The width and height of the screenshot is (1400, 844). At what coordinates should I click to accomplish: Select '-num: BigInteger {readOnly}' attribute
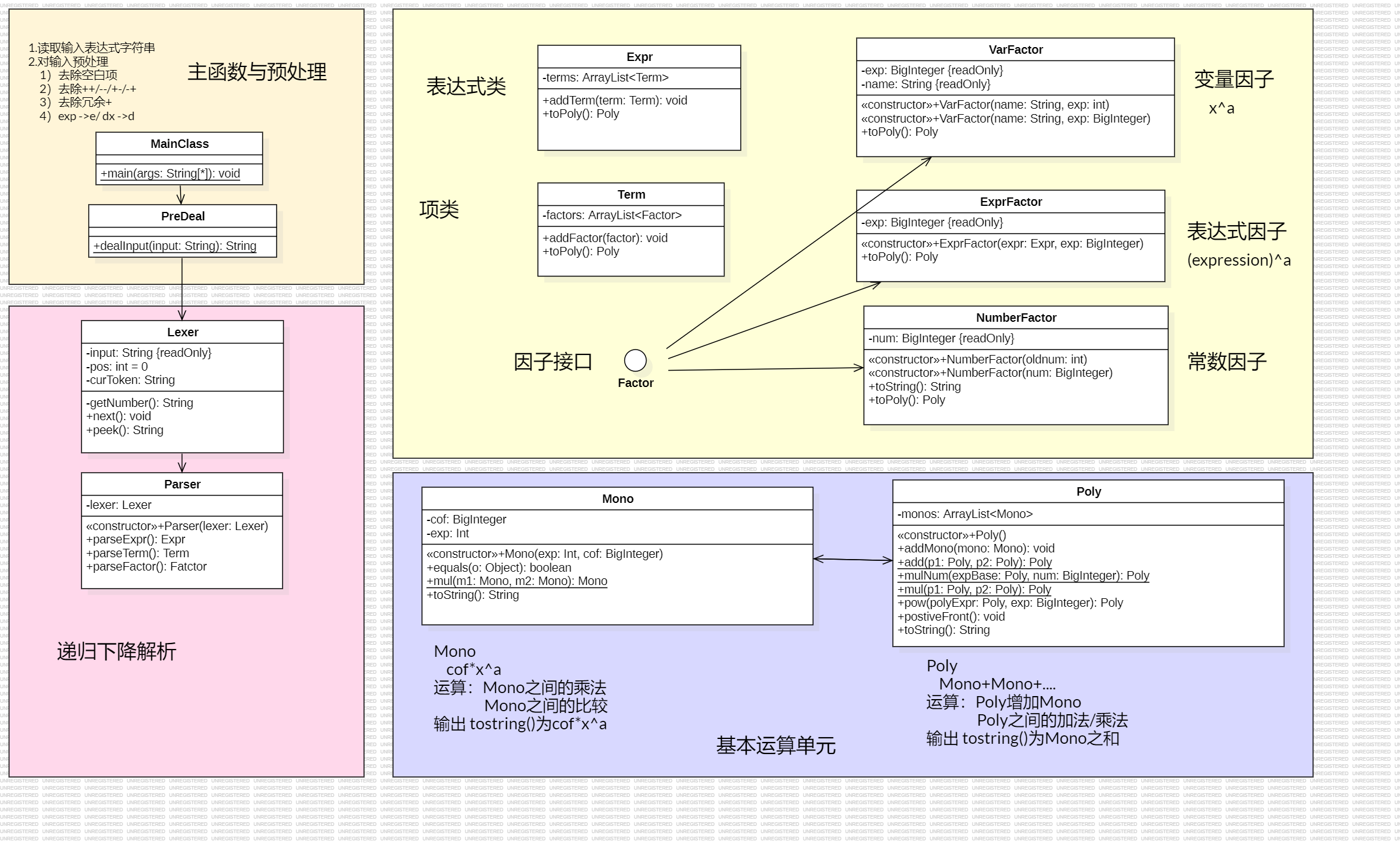click(941, 338)
